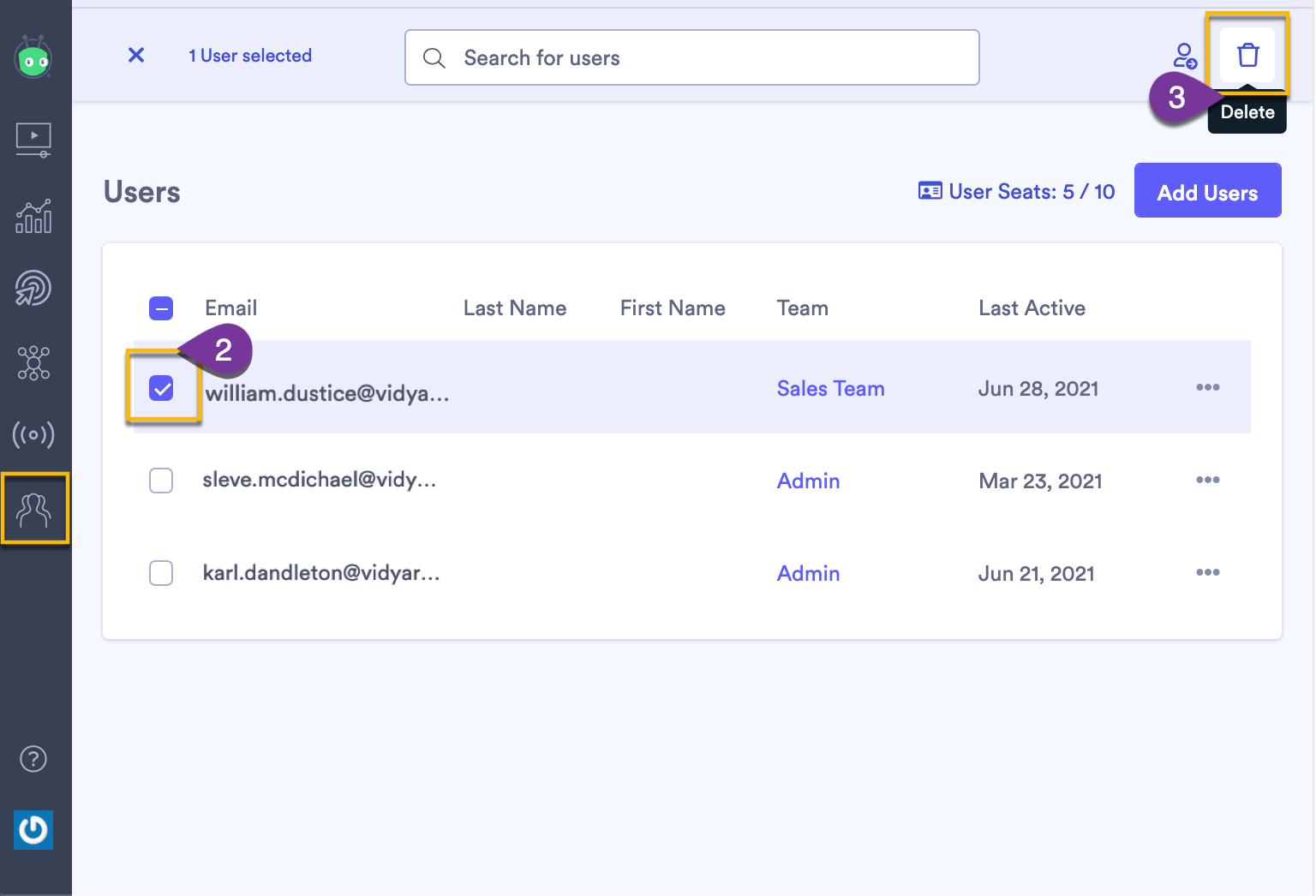Open Admin team link for sleve.mcdichael
The width and height of the screenshot is (1316, 896).
(x=809, y=481)
